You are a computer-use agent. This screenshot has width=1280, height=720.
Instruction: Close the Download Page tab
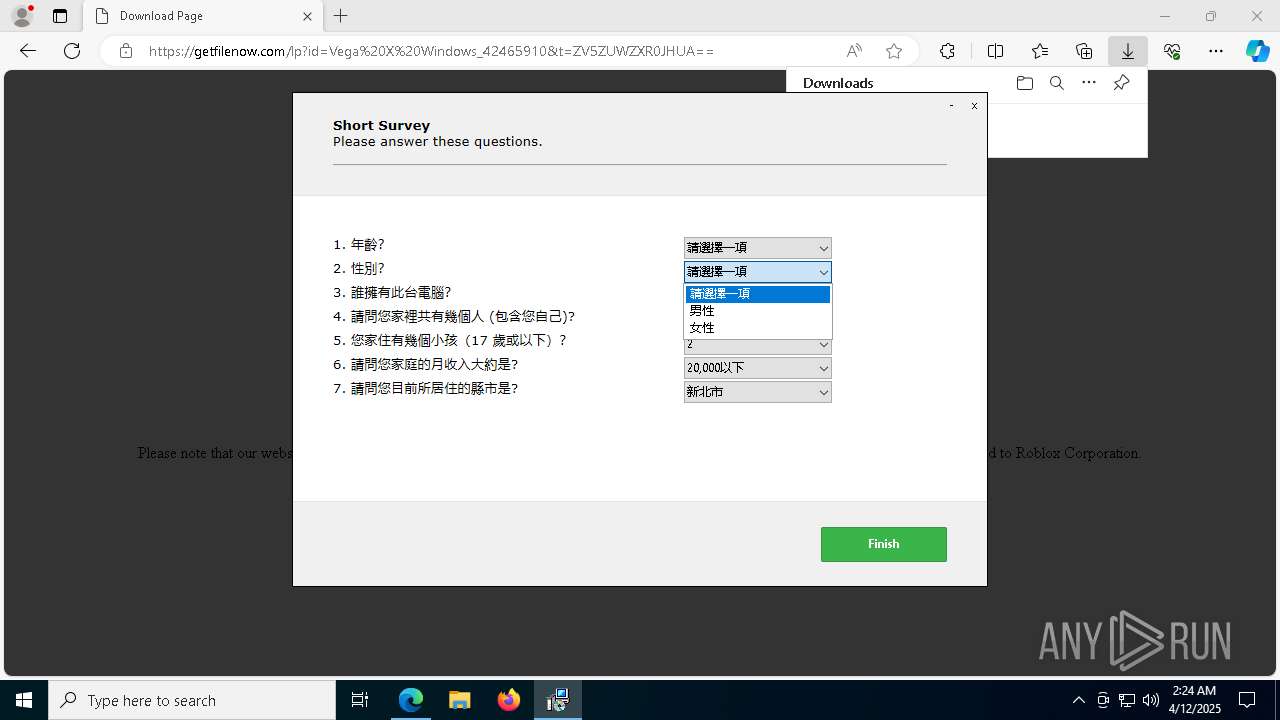307,16
